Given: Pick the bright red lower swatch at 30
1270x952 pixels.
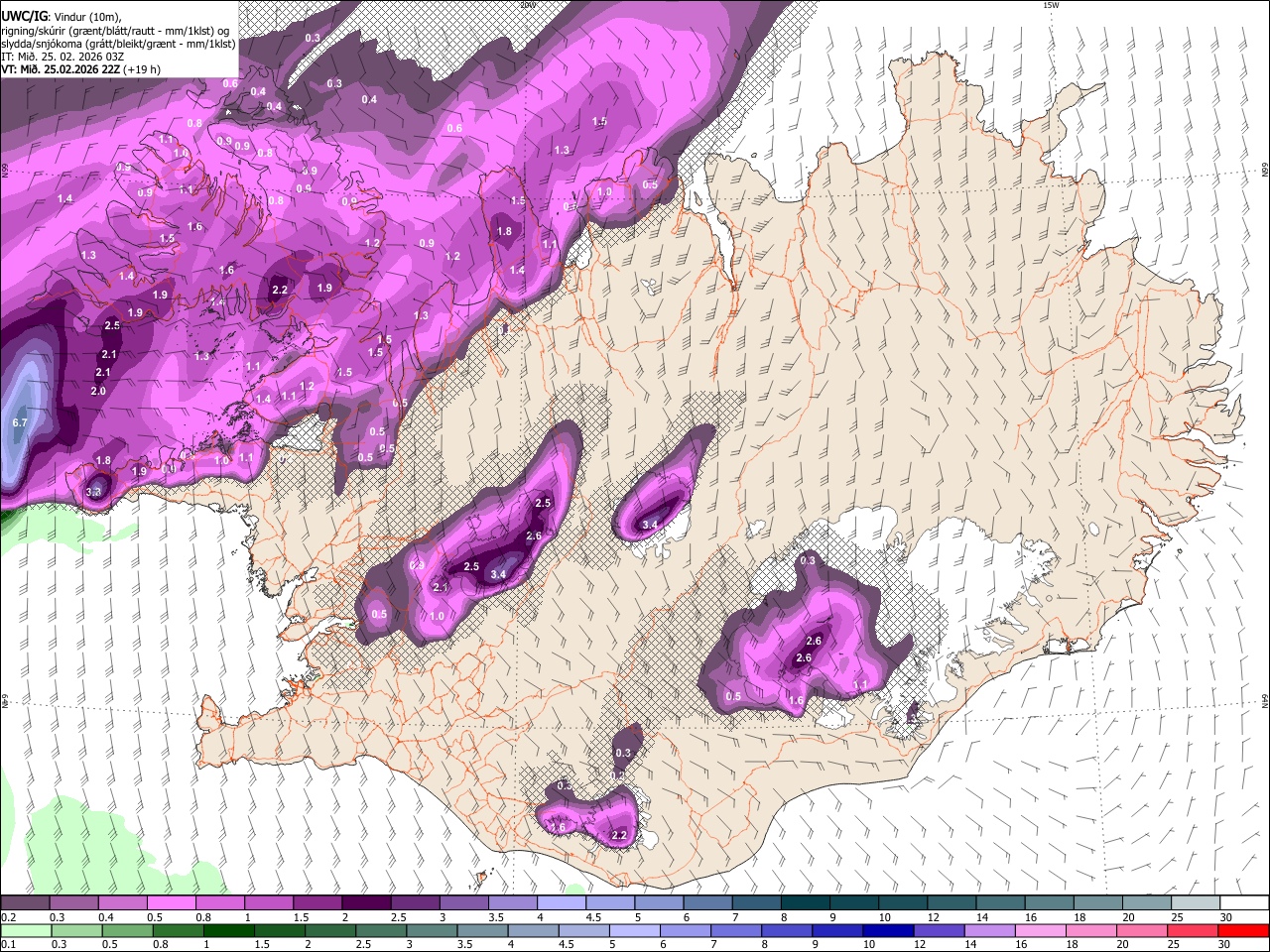Looking at the screenshot, I should tap(1243, 930).
